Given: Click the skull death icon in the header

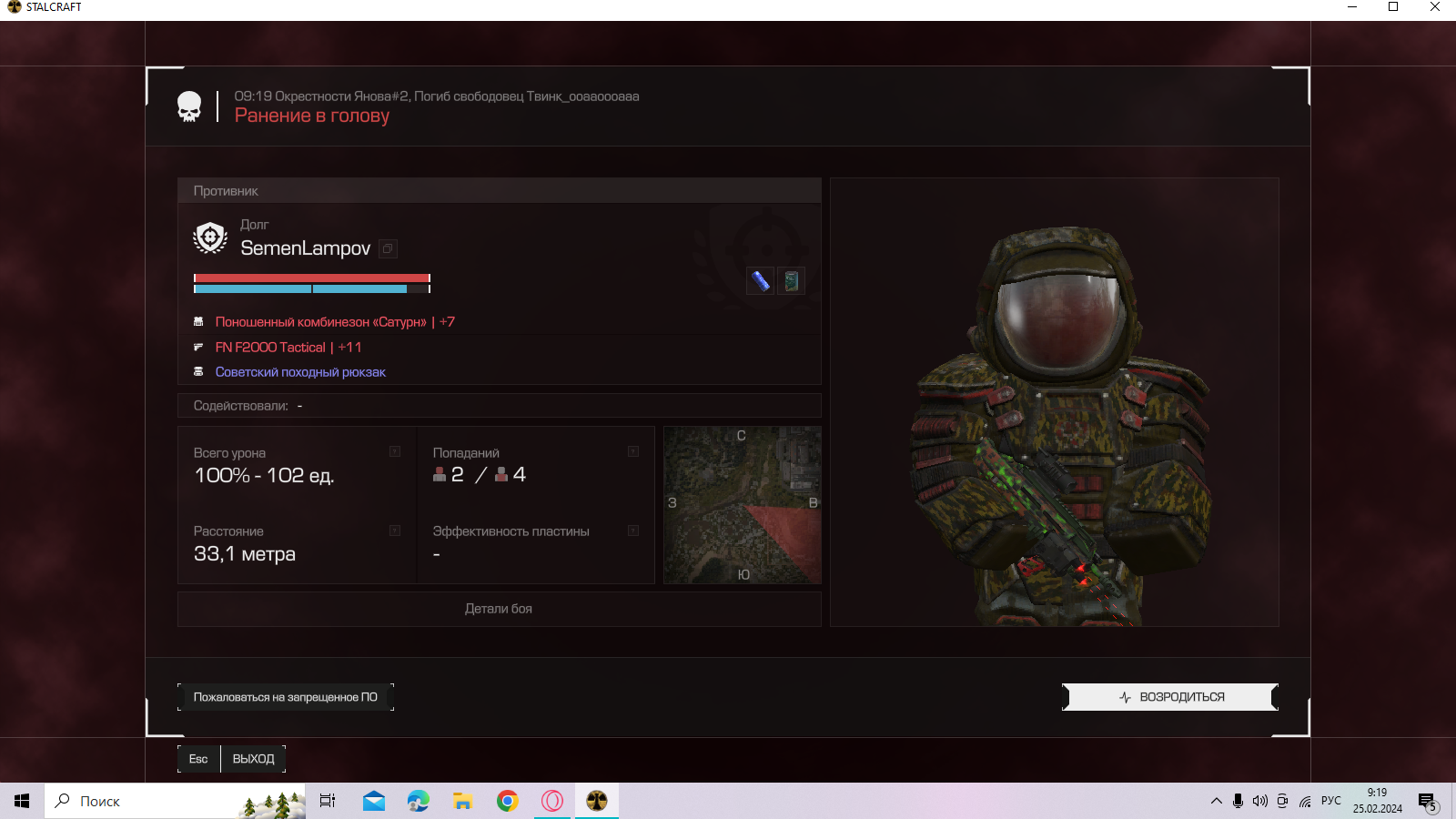Looking at the screenshot, I should click(189, 106).
